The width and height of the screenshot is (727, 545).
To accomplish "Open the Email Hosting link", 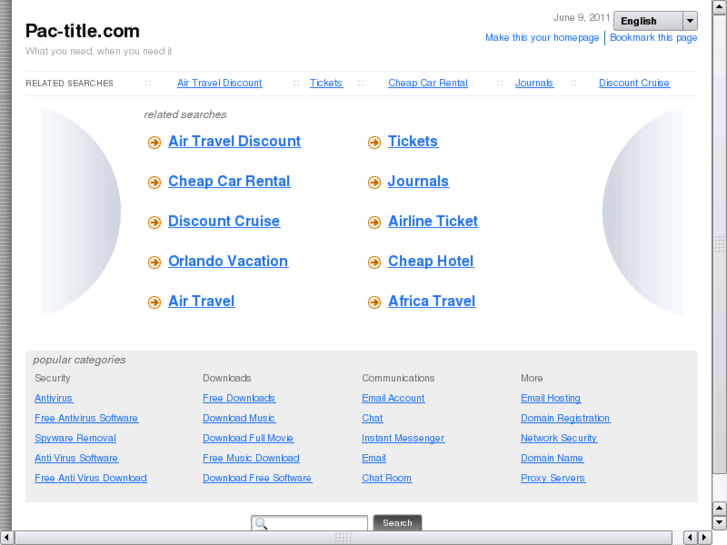I will 550,398.
